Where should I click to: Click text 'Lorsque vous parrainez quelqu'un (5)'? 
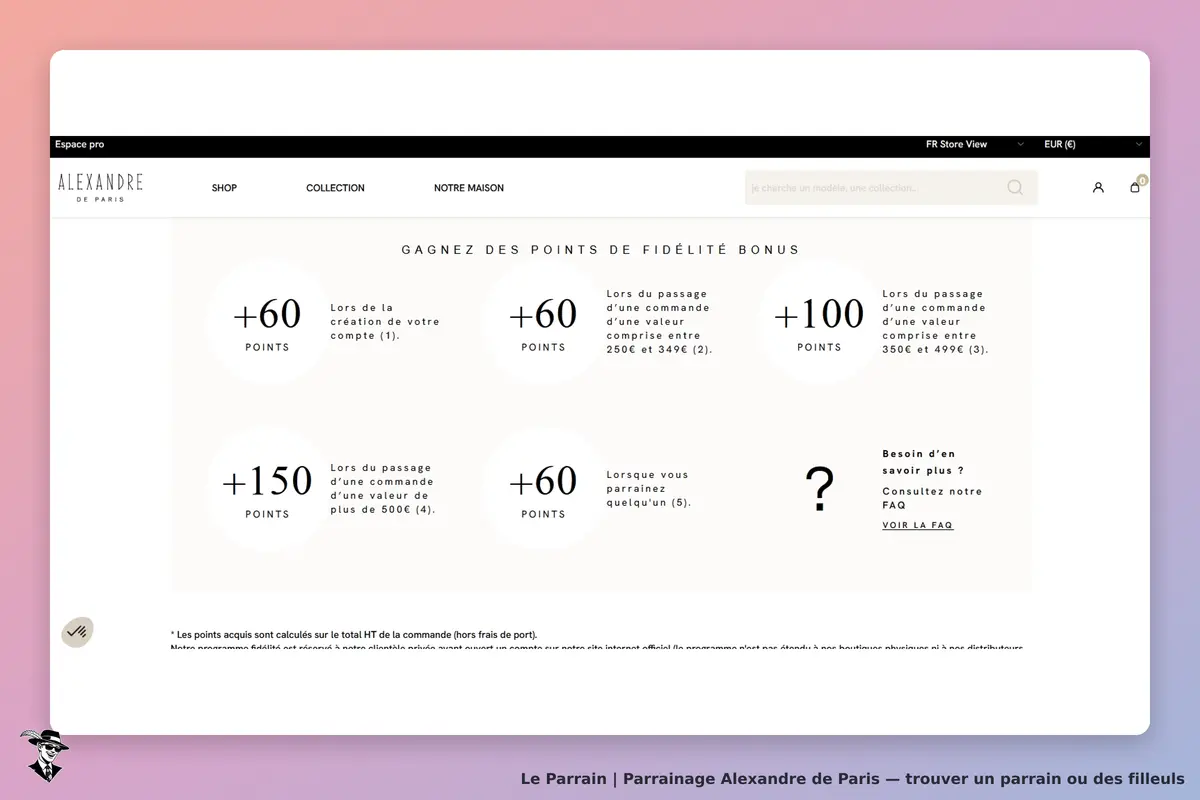pyautogui.click(x=648, y=489)
